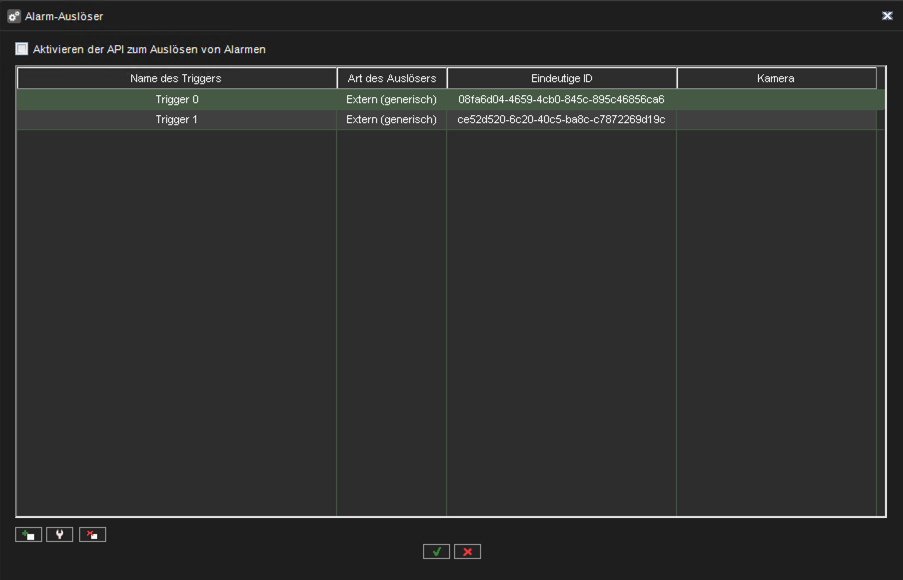Sort by the Name des Triggers column
Image resolution: width=903 pixels, height=580 pixels.
tap(176, 77)
